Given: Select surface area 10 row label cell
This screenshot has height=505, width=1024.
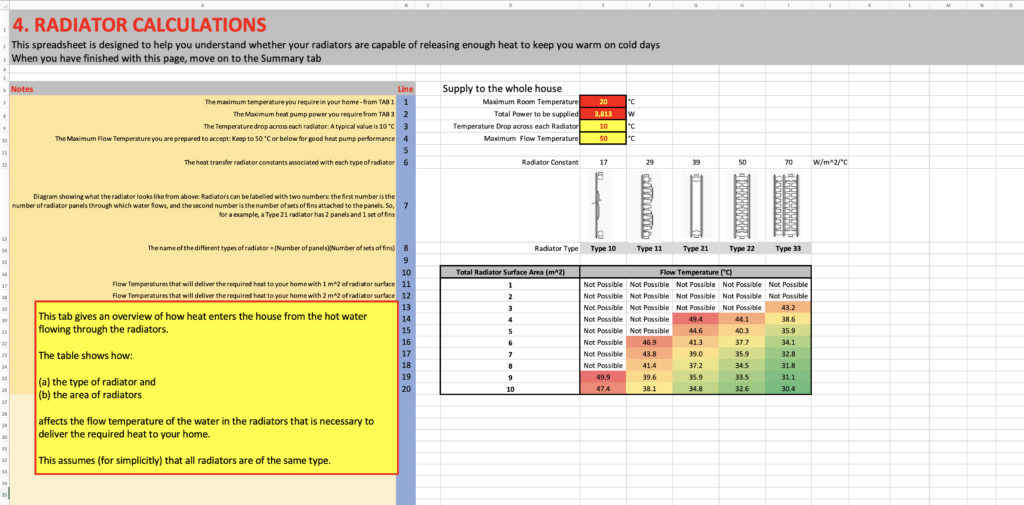Looking at the screenshot, I should click(x=510, y=389).
